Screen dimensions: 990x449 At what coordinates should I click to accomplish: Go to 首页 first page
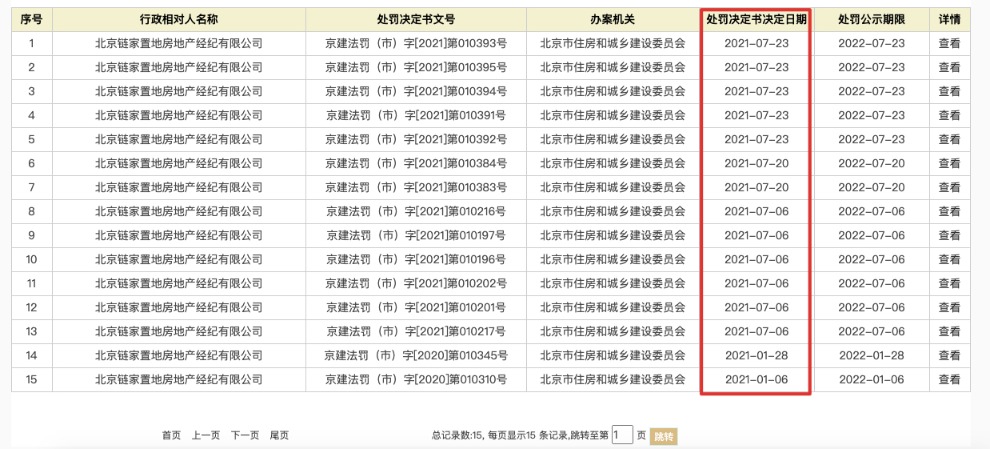(x=171, y=435)
